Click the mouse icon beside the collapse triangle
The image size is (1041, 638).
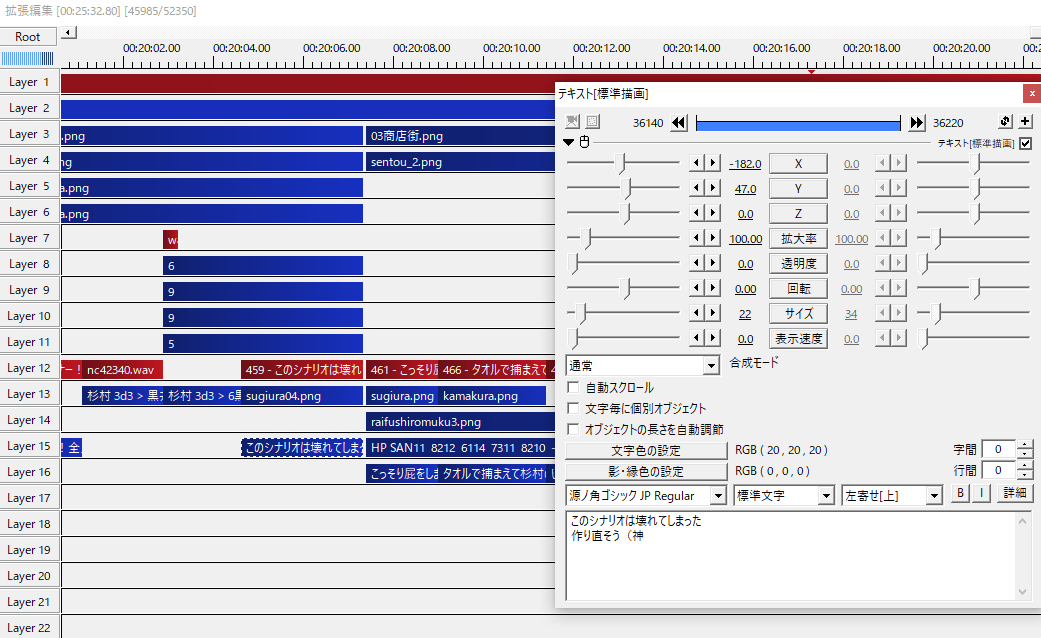click(584, 141)
